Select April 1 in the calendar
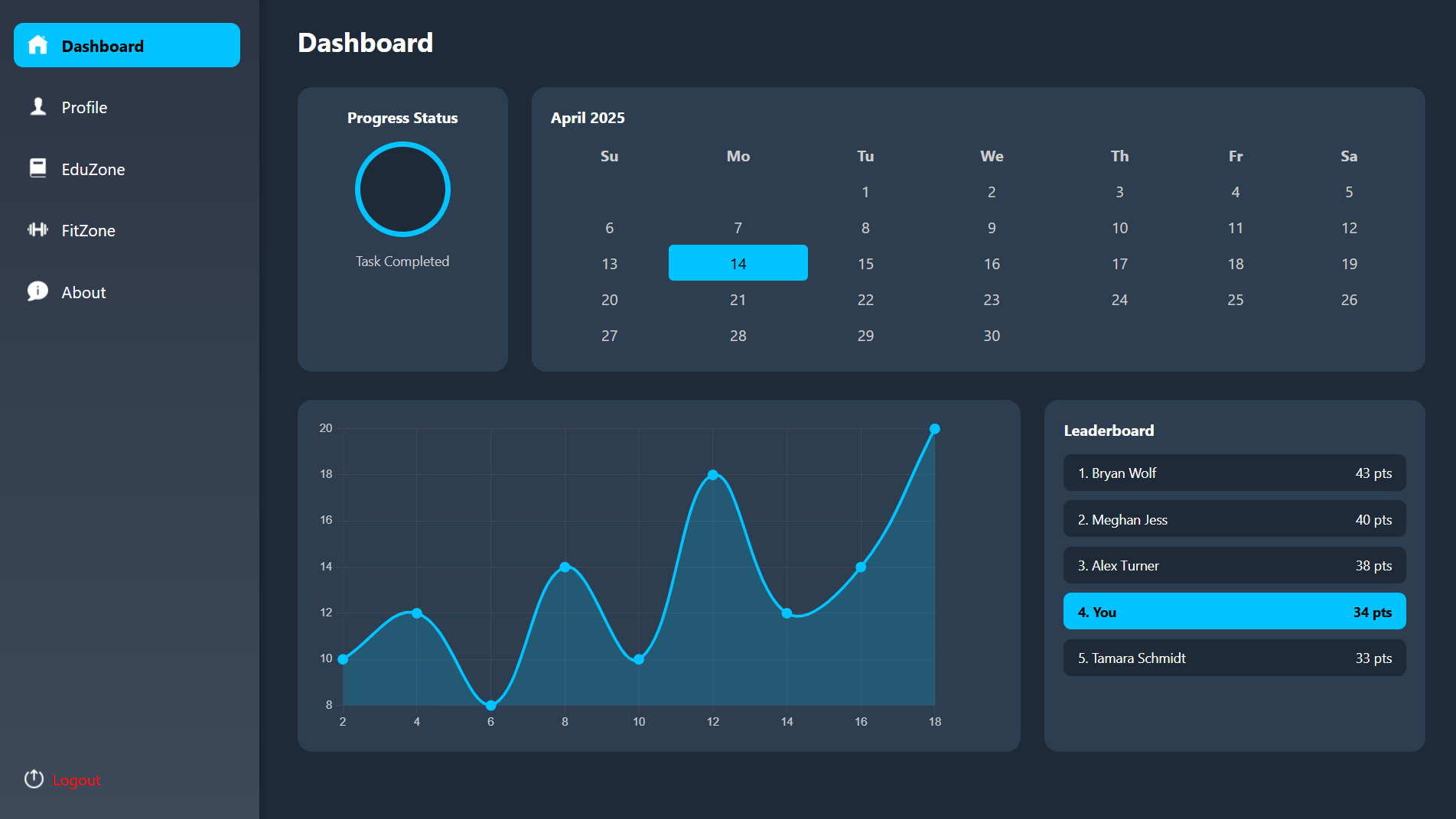 point(865,192)
